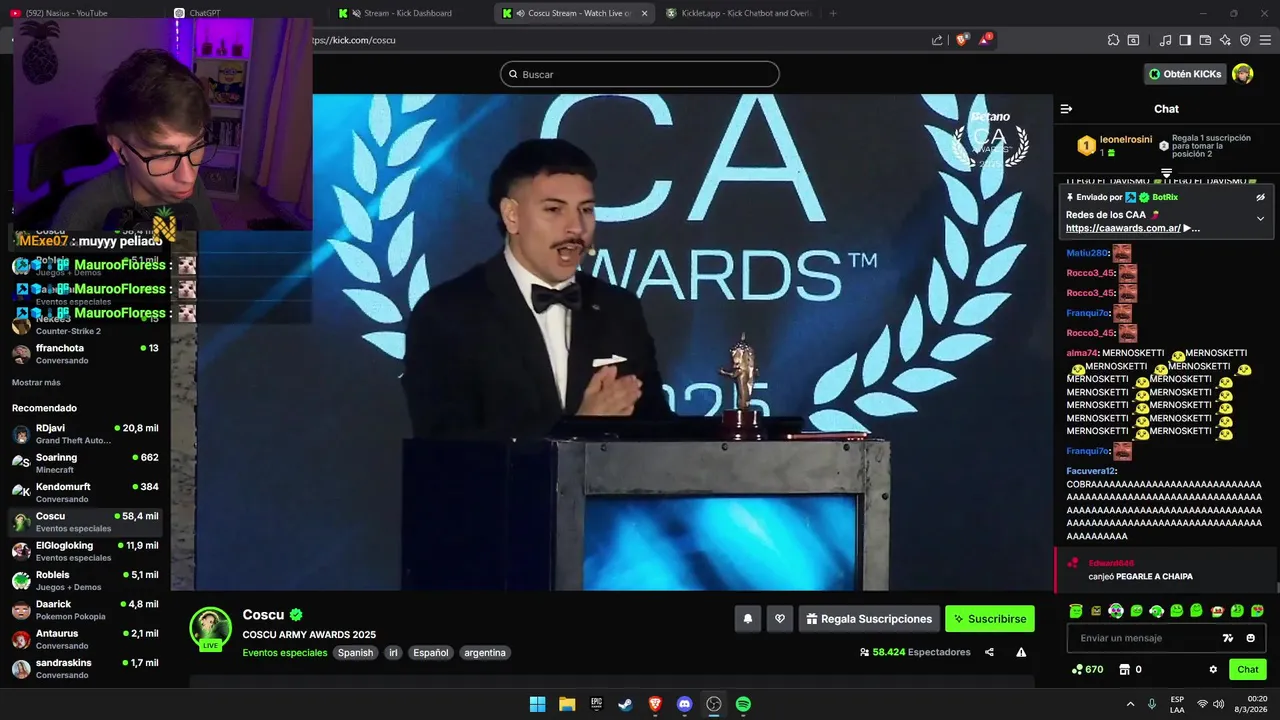
Task: Open Windows Start menu
Action: [x=537, y=704]
